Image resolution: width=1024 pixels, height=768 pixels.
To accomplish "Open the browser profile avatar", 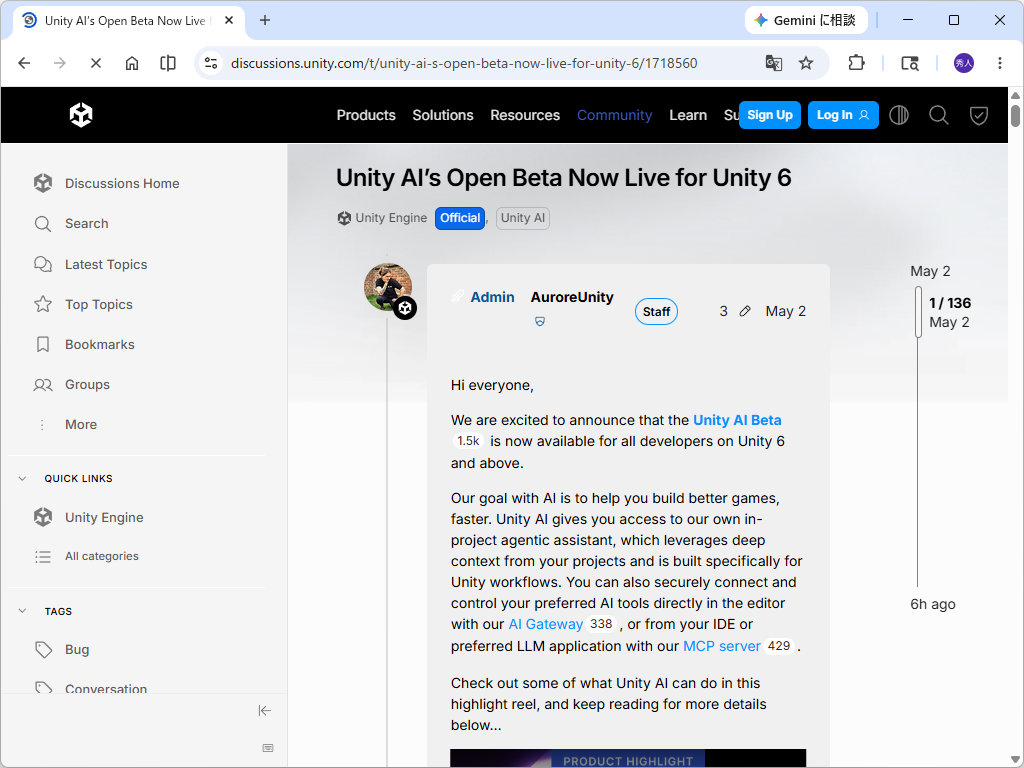I will pyautogui.click(x=964, y=63).
